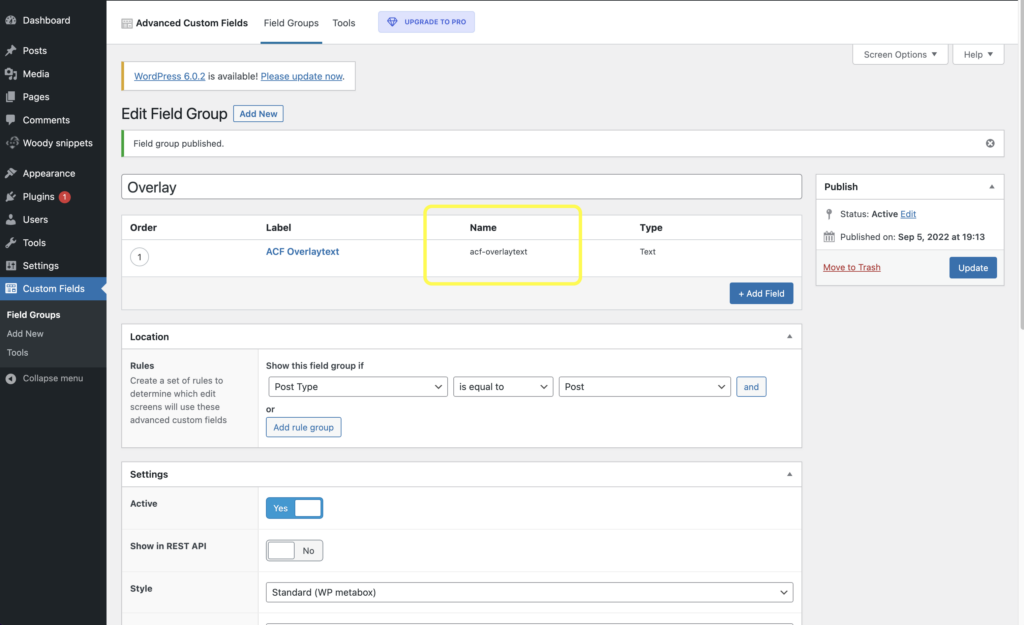Open the ACF Overlaytext field
The width and height of the screenshot is (1024, 625).
click(302, 251)
